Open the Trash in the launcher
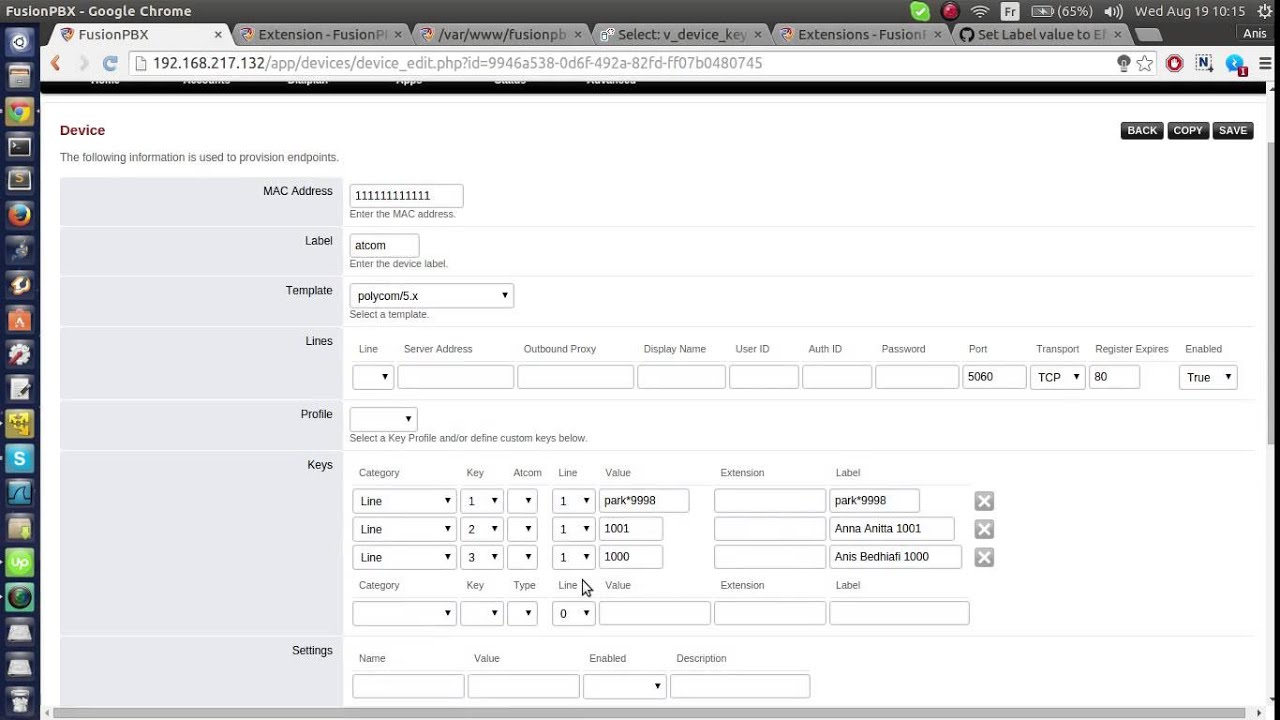The height and width of the screenshot is (720, 1280). click(x=19, y=700)
